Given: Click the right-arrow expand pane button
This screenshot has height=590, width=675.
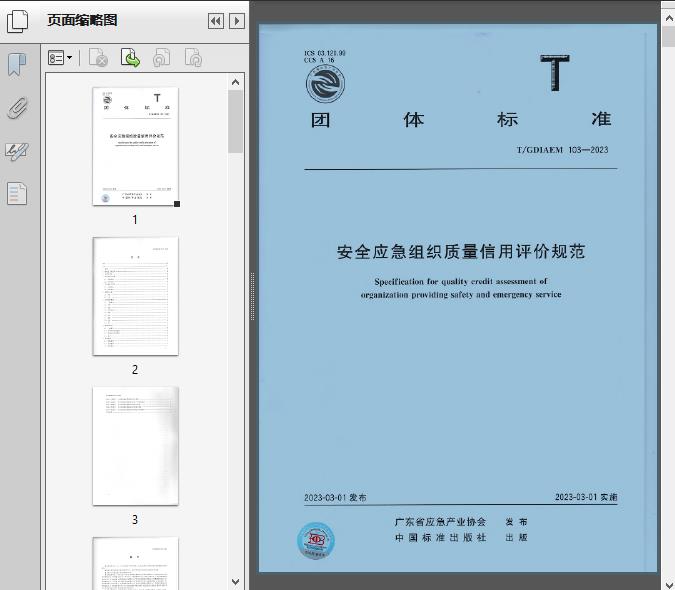Looking at the screenshot, I should point(237,21).
